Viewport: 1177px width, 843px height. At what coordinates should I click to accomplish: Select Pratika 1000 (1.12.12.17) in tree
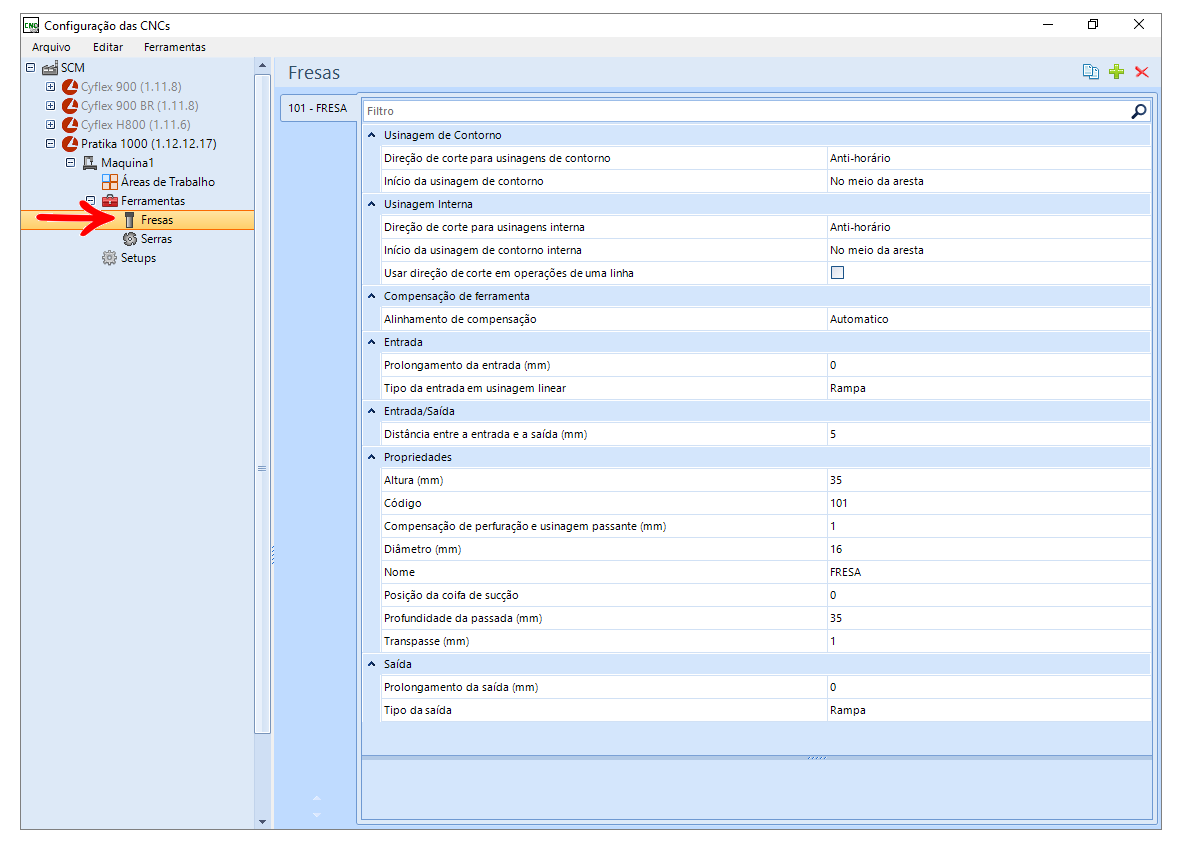(x=149, y=143)
